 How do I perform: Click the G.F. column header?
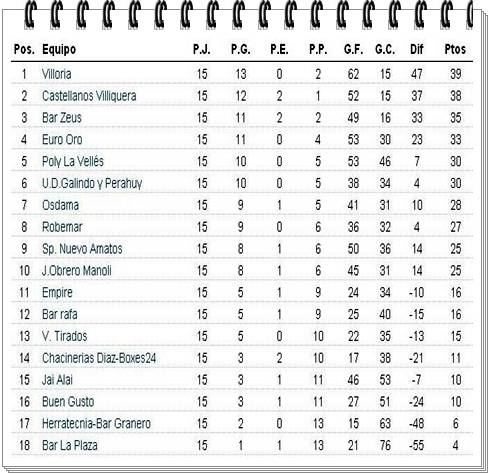click(x=353, y=49)
